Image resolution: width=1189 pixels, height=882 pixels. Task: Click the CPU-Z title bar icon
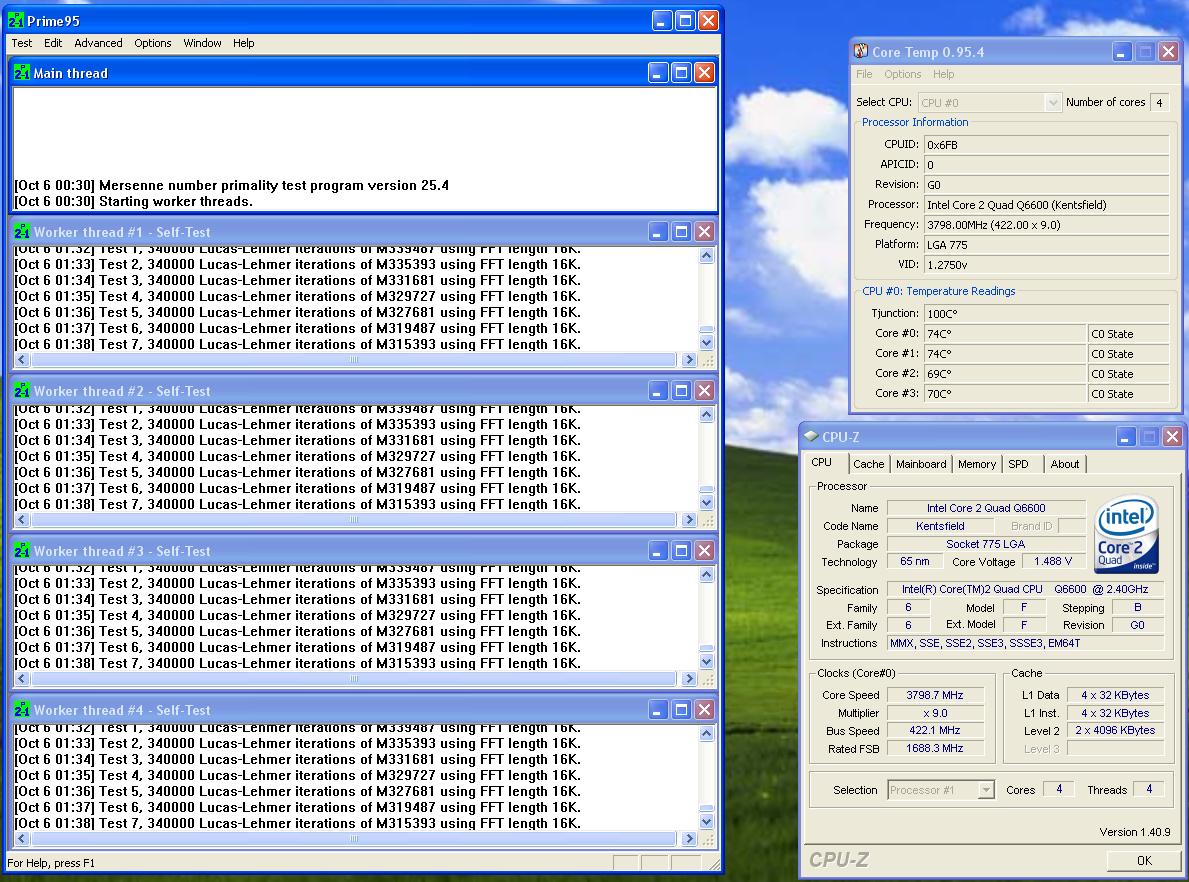coord(811,436)
